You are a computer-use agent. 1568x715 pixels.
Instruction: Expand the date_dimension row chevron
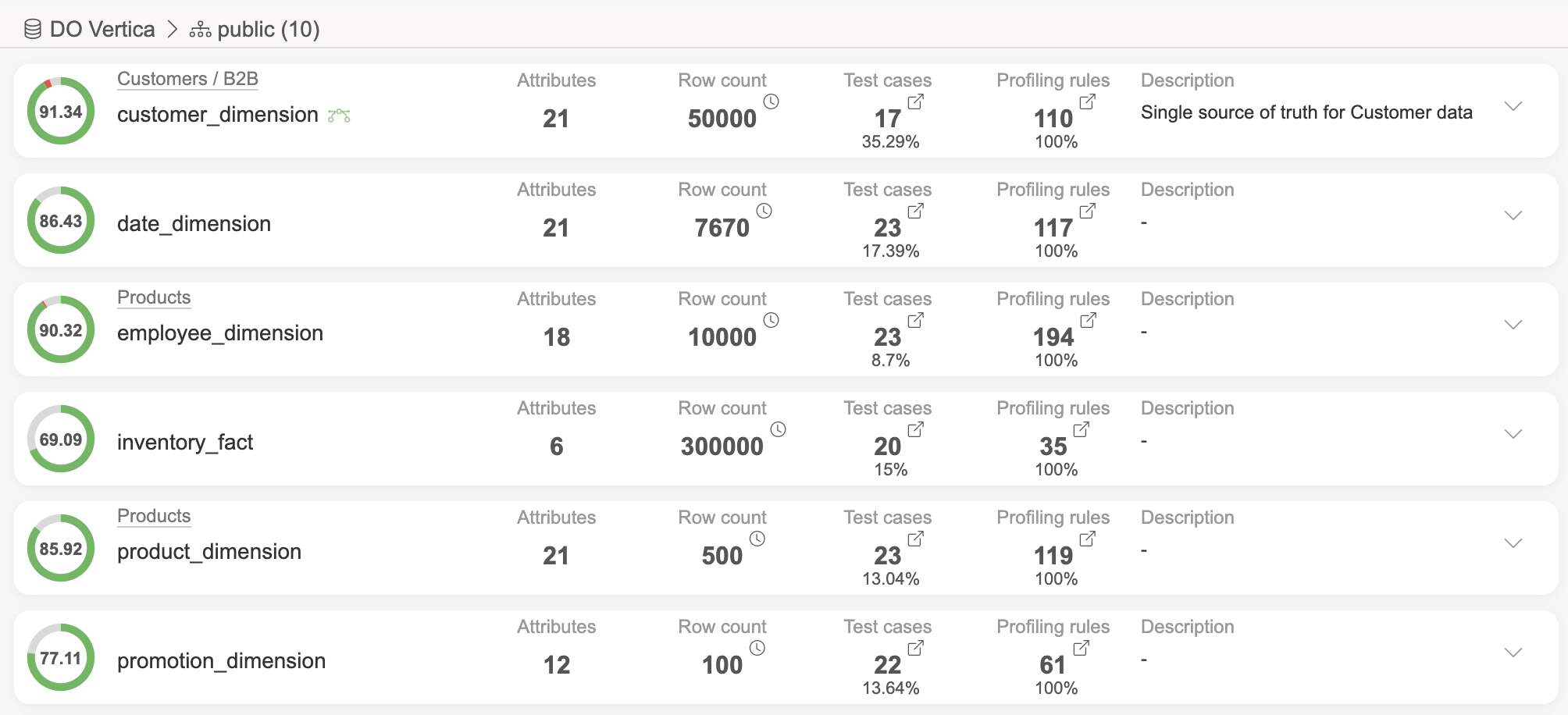click(1513, 216)
